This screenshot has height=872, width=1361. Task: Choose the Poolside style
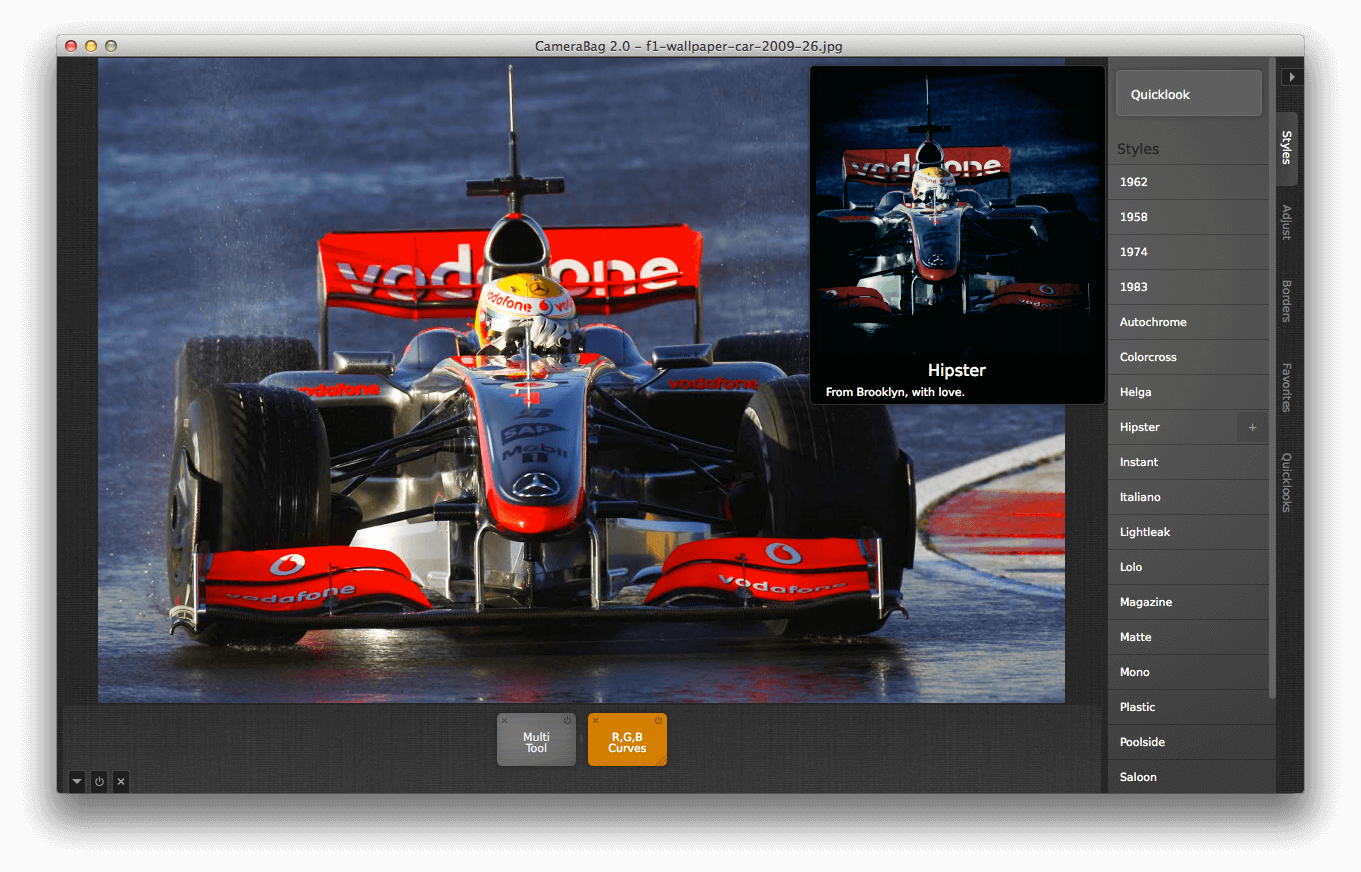[x=1188, y=742]
